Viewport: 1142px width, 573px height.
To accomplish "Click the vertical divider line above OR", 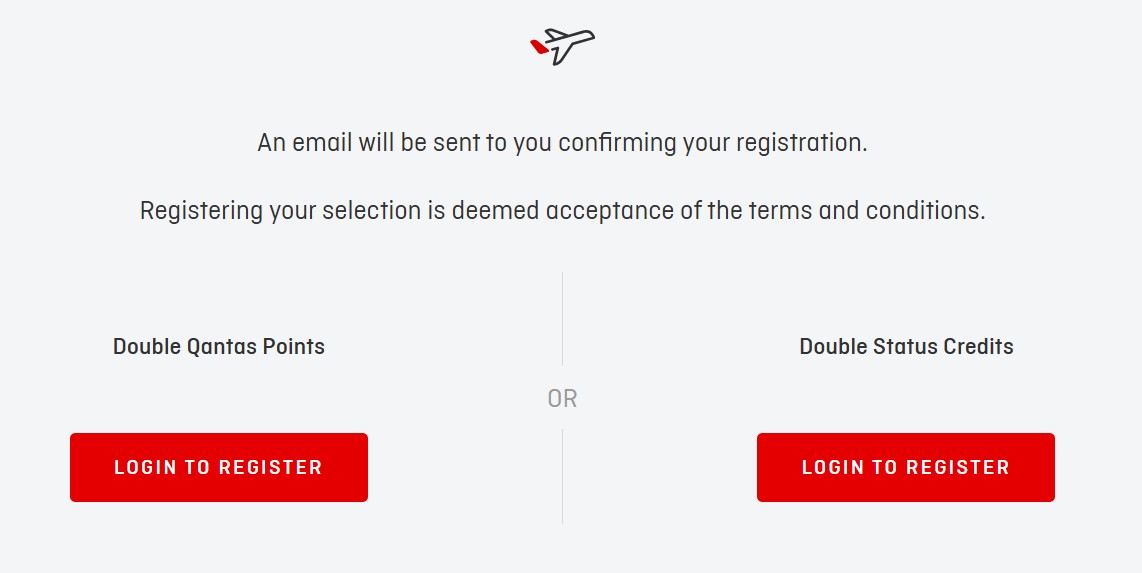I will pyautogui.click(x=562, y=318).
